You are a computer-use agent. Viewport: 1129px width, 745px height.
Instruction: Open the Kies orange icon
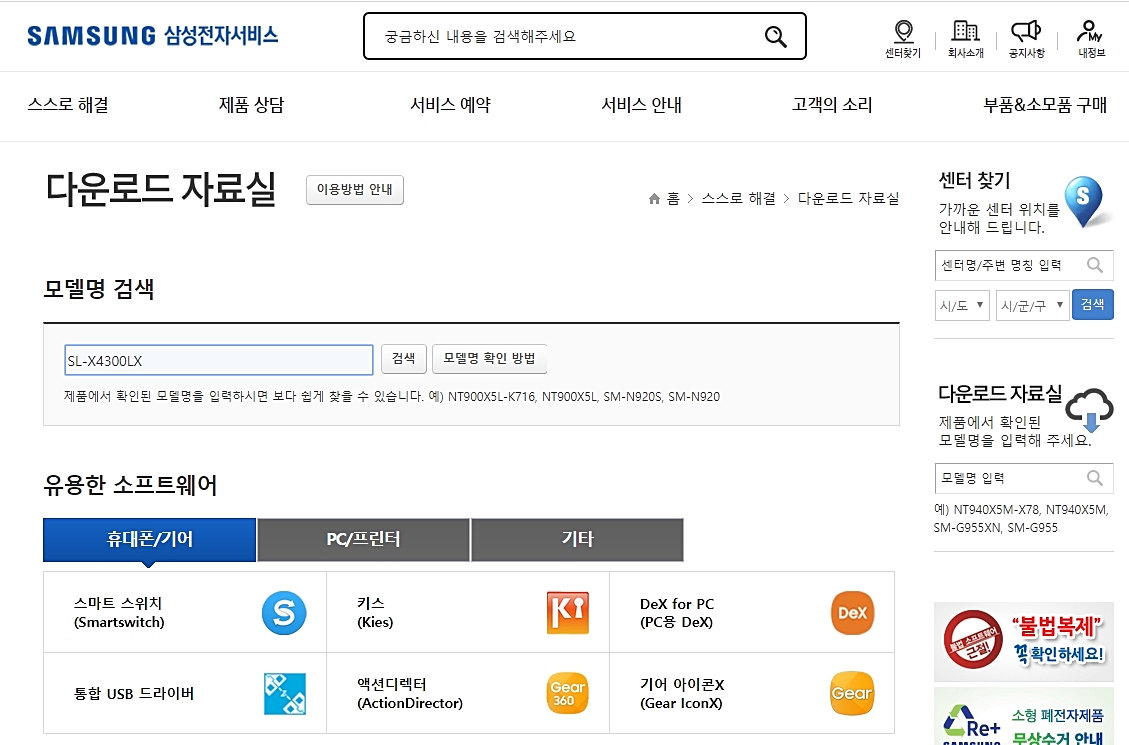(x=567, y=613)
